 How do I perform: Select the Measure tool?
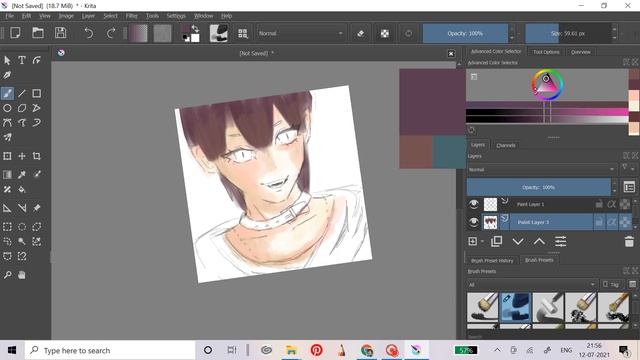(22, 208)
